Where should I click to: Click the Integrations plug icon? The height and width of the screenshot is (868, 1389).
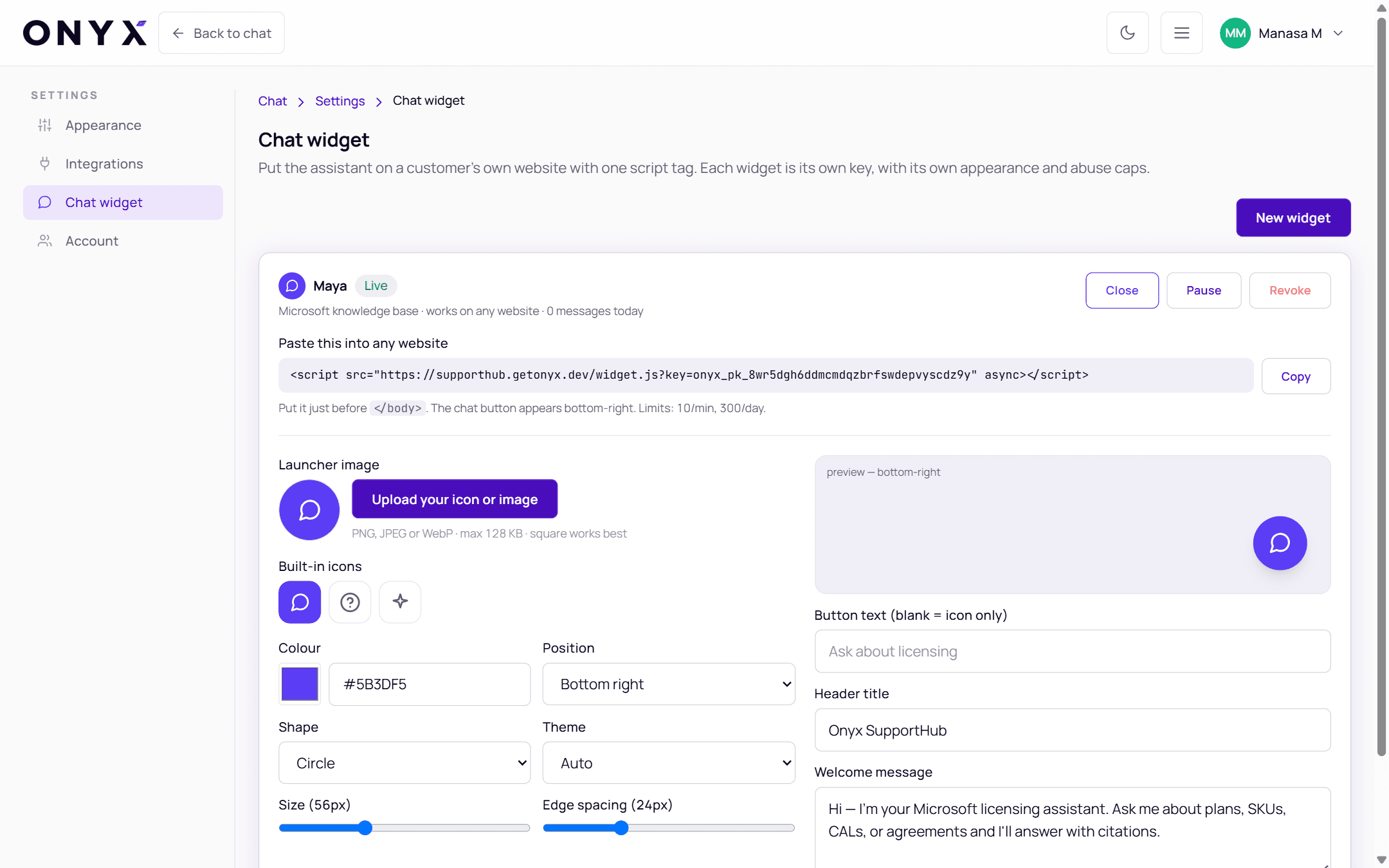(x=44, y=164)
